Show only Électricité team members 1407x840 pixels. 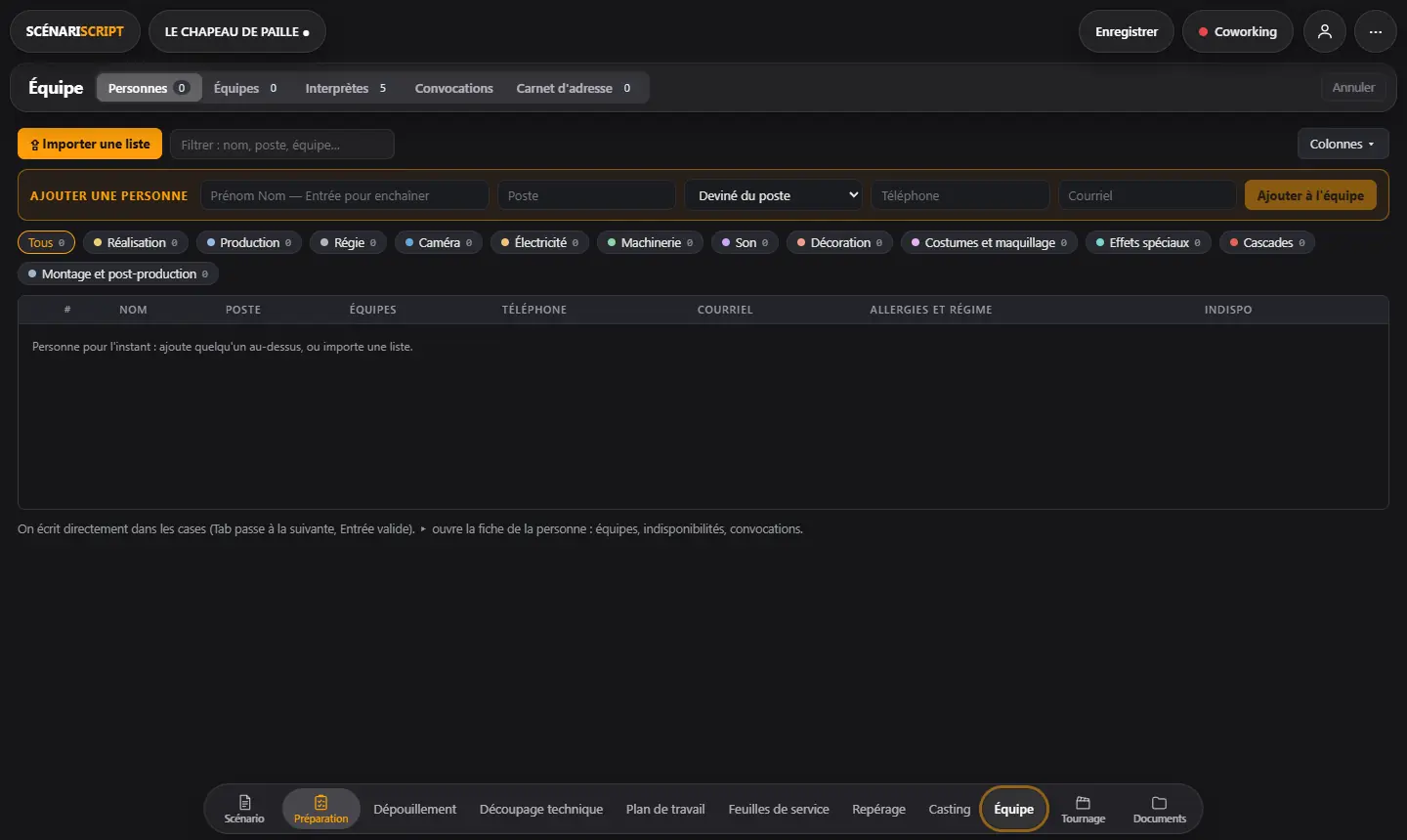[540, 242]
